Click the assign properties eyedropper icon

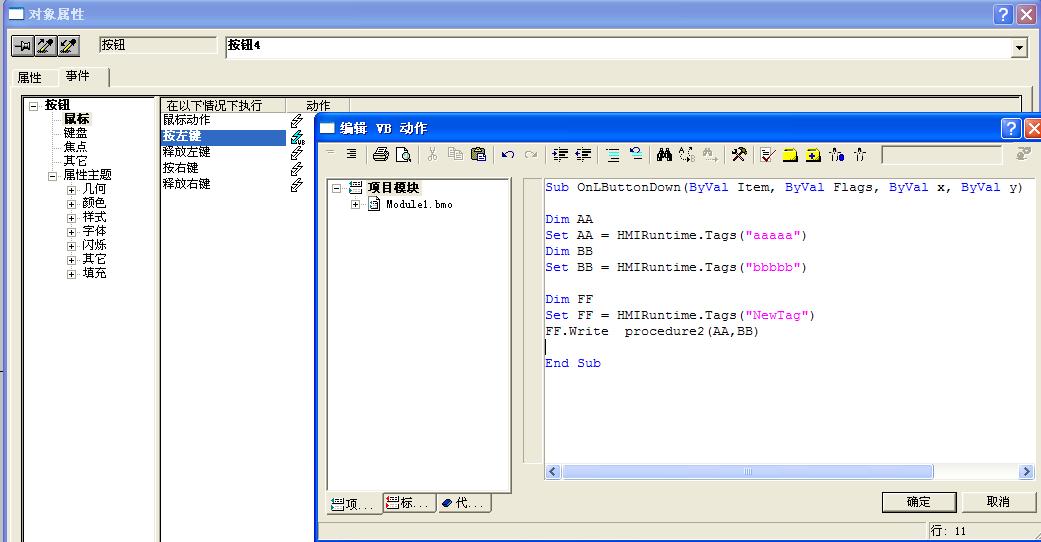68,46
